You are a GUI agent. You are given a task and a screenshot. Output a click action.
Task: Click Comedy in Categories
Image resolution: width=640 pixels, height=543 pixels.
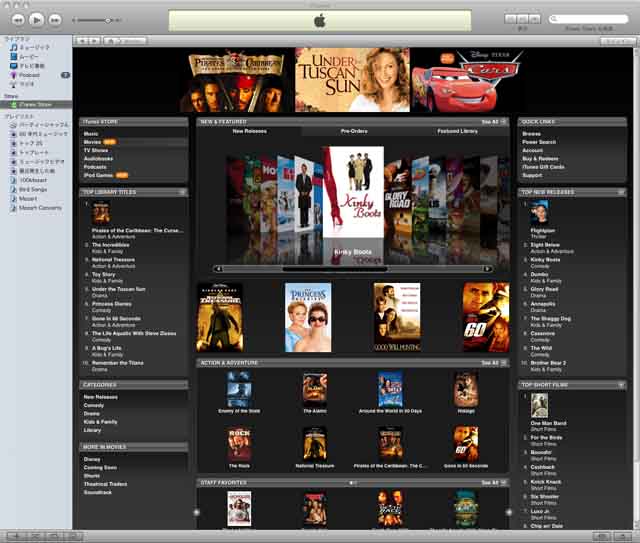[x=93, y=405]
